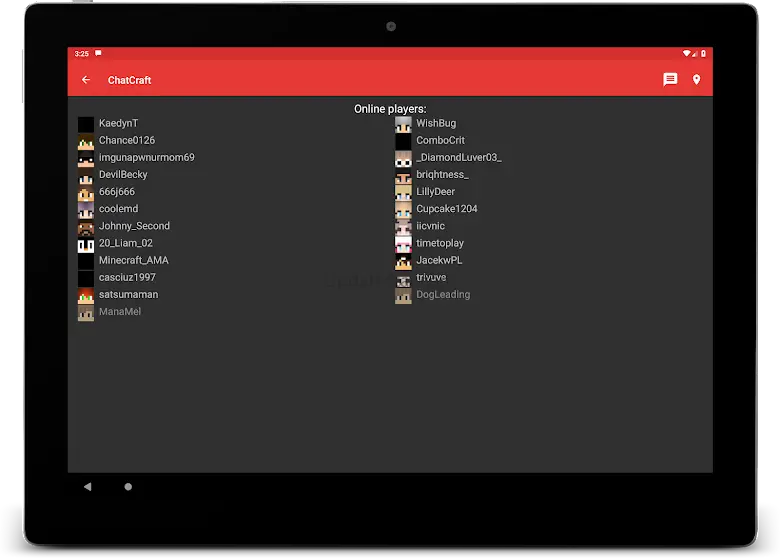This screenshot has width=780, height=558.
Task: Click Chance0126's avatar head
Action: click(86, 142)
